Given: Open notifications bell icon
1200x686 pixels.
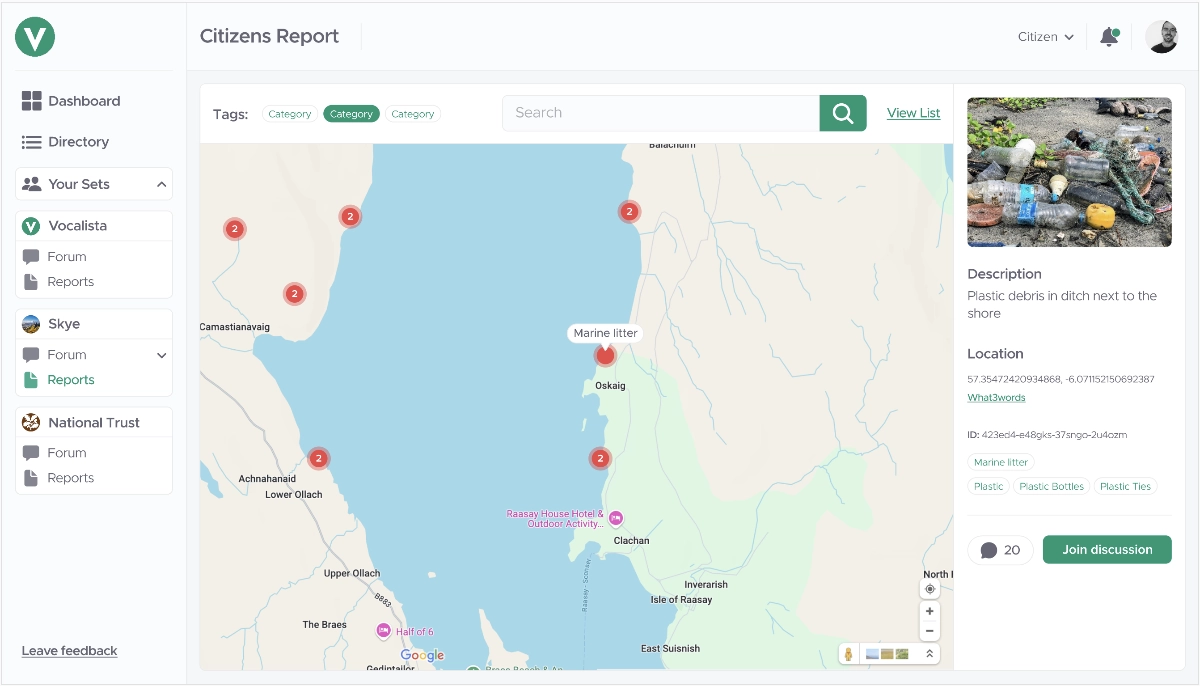Looking at the screenshot, I should click(1108, 37).
